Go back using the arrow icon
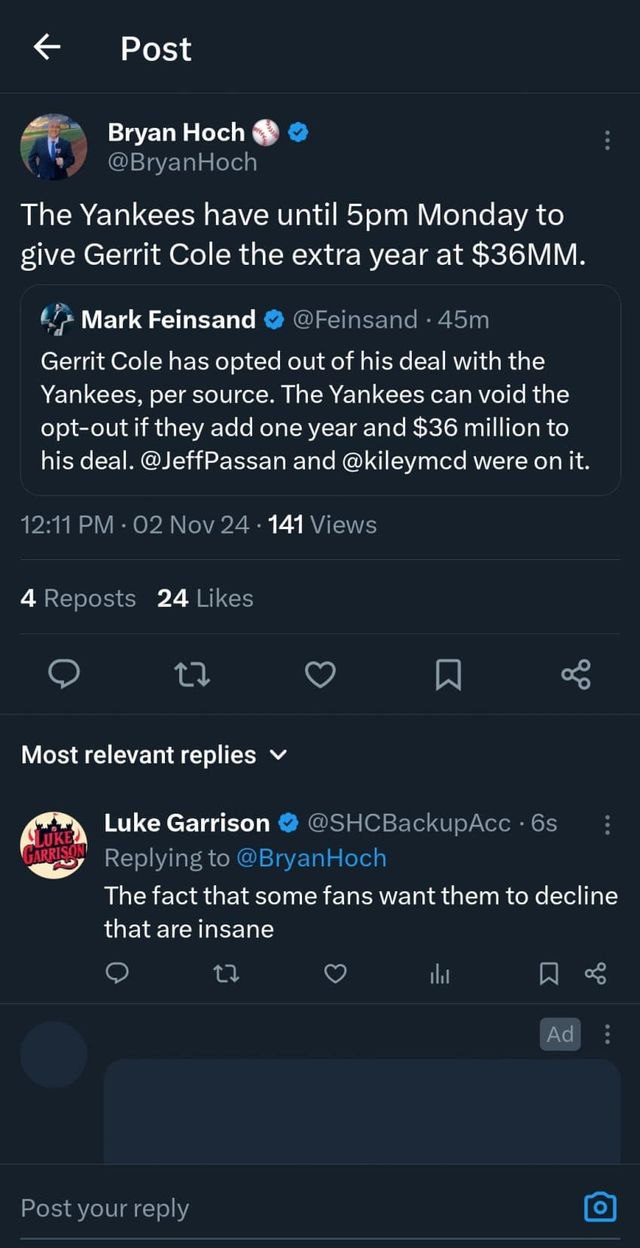 tap(46, 47)
